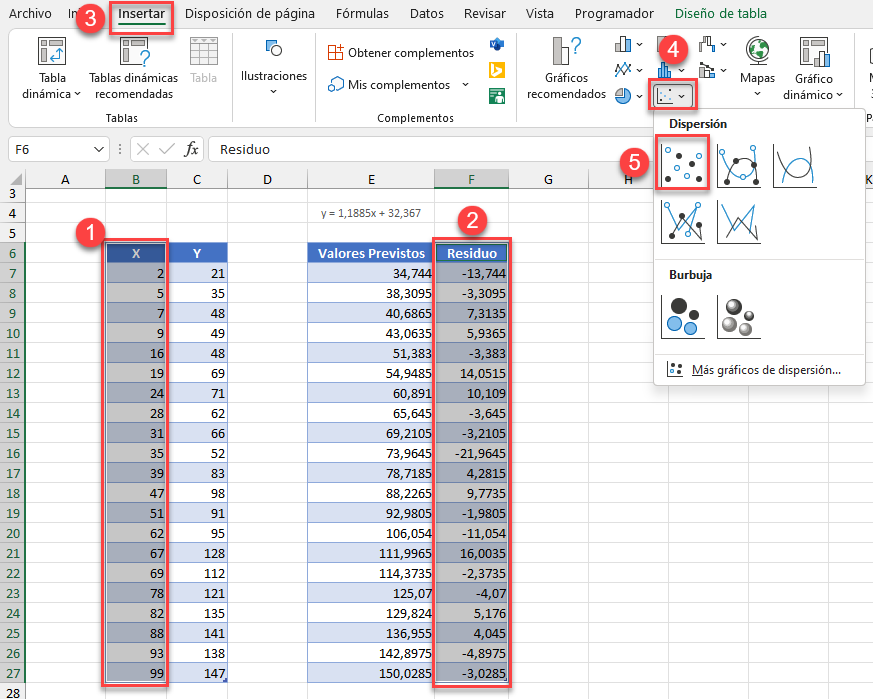Click the histogram statistic chart icon
This screenshot has width=873, height=699.
[x=665, y=70]
